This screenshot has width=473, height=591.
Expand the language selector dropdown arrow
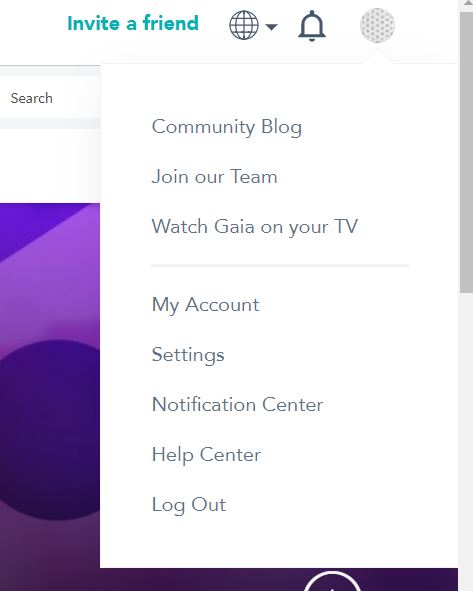271,26
